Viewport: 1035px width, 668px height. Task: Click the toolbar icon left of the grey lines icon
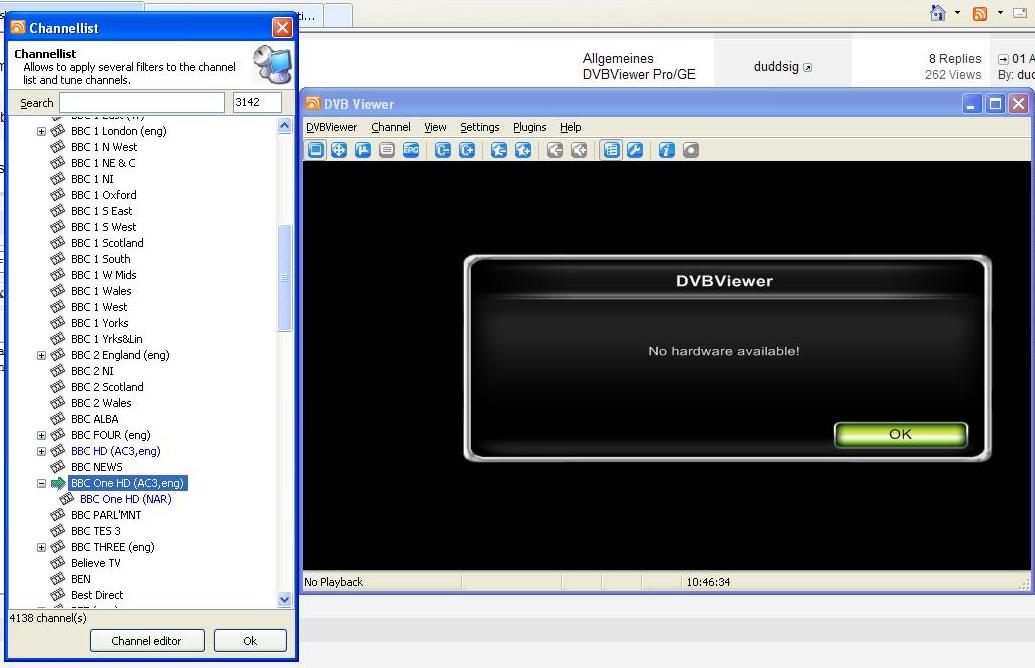(362, 150)
